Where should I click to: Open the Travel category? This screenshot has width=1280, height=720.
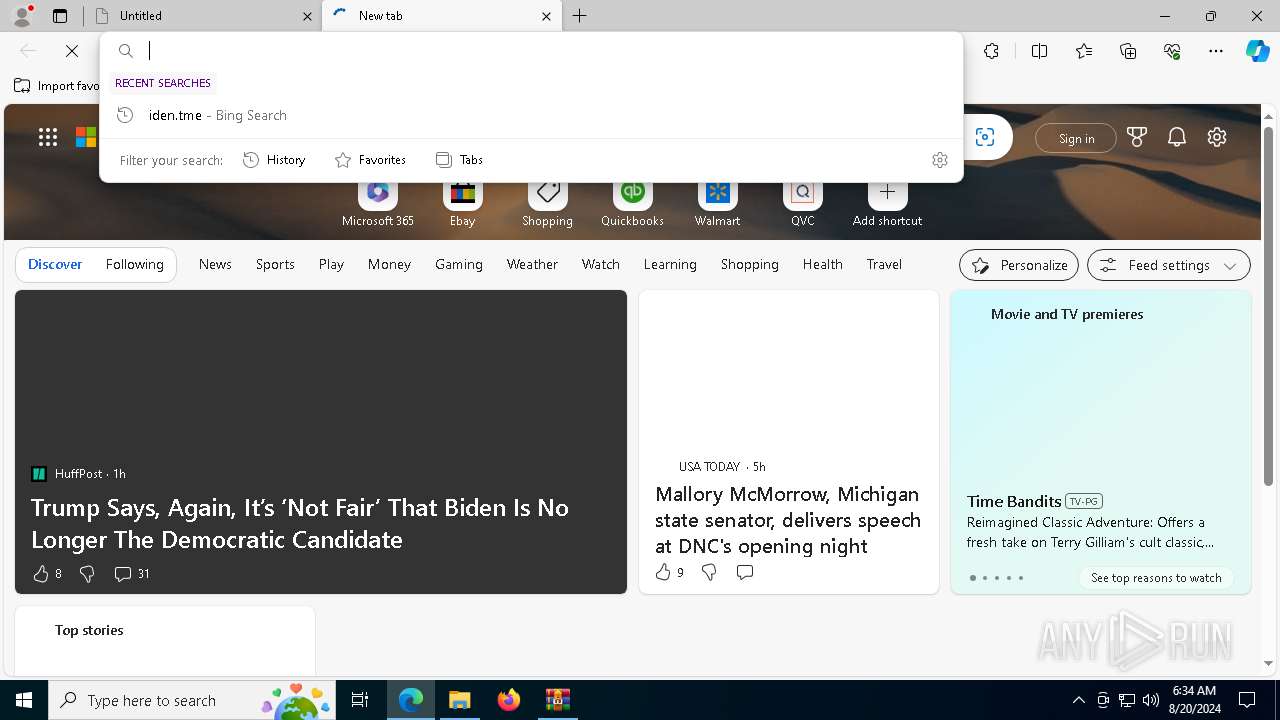(x=884, y=264)
